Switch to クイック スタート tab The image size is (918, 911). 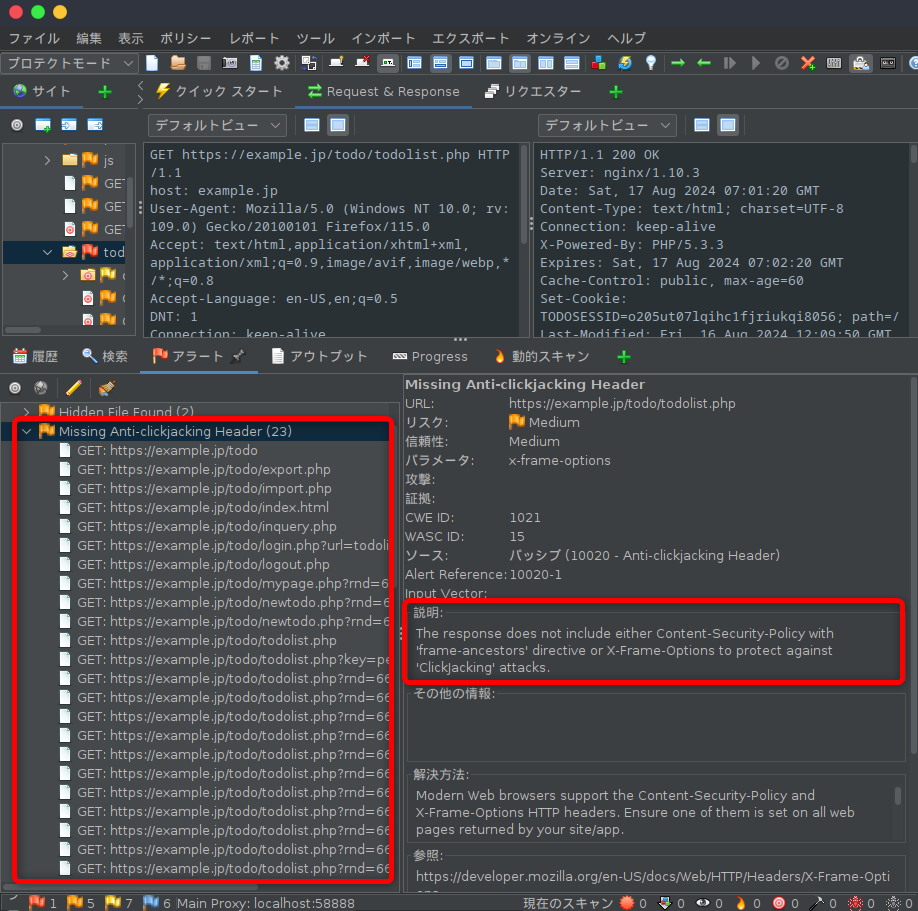click(x=219, y=91)
